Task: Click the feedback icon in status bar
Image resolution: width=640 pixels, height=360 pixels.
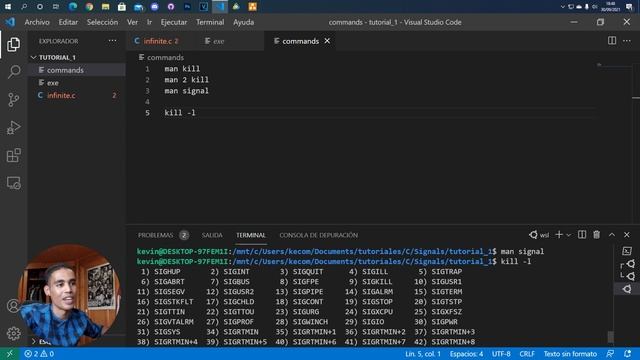Action: pyautogui.click(x=610, y=354)
